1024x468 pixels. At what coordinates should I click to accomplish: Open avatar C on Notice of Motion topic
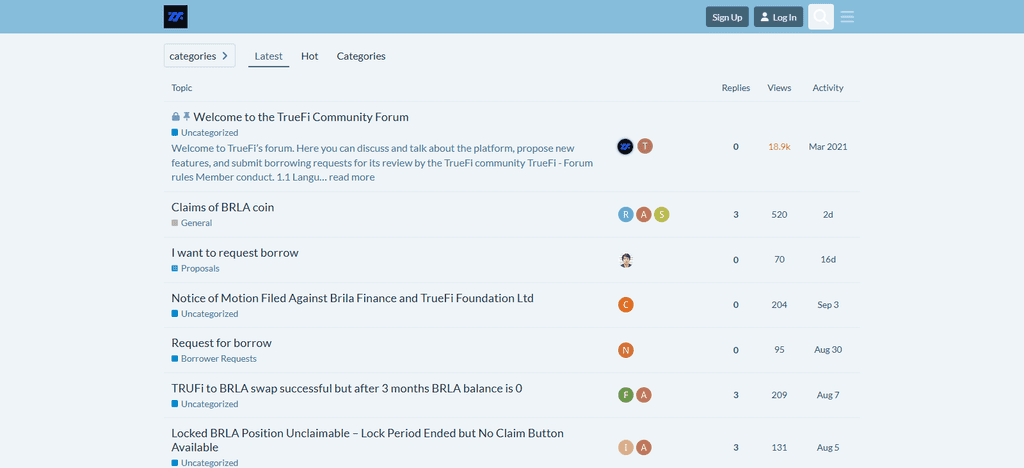626,305
